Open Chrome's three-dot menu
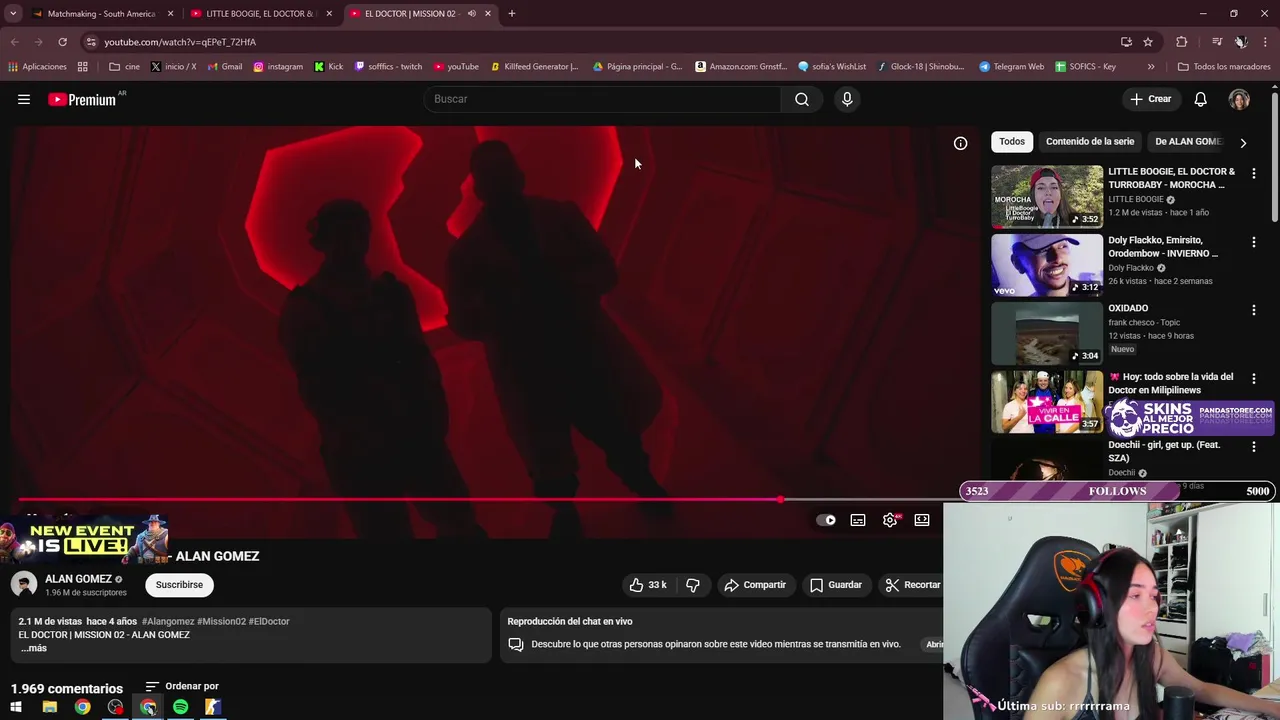This screenshot has width=1280, height=720. [x=1265, y=42]
